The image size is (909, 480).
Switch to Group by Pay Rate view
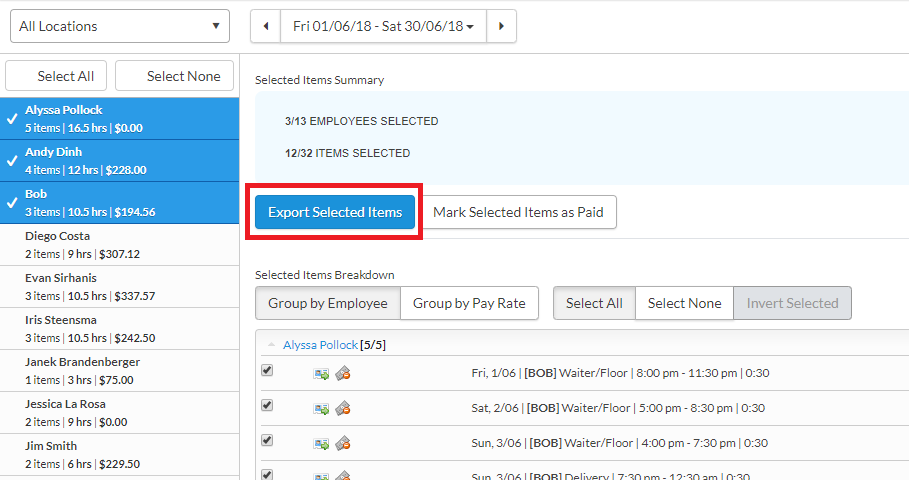click(469, 303)
